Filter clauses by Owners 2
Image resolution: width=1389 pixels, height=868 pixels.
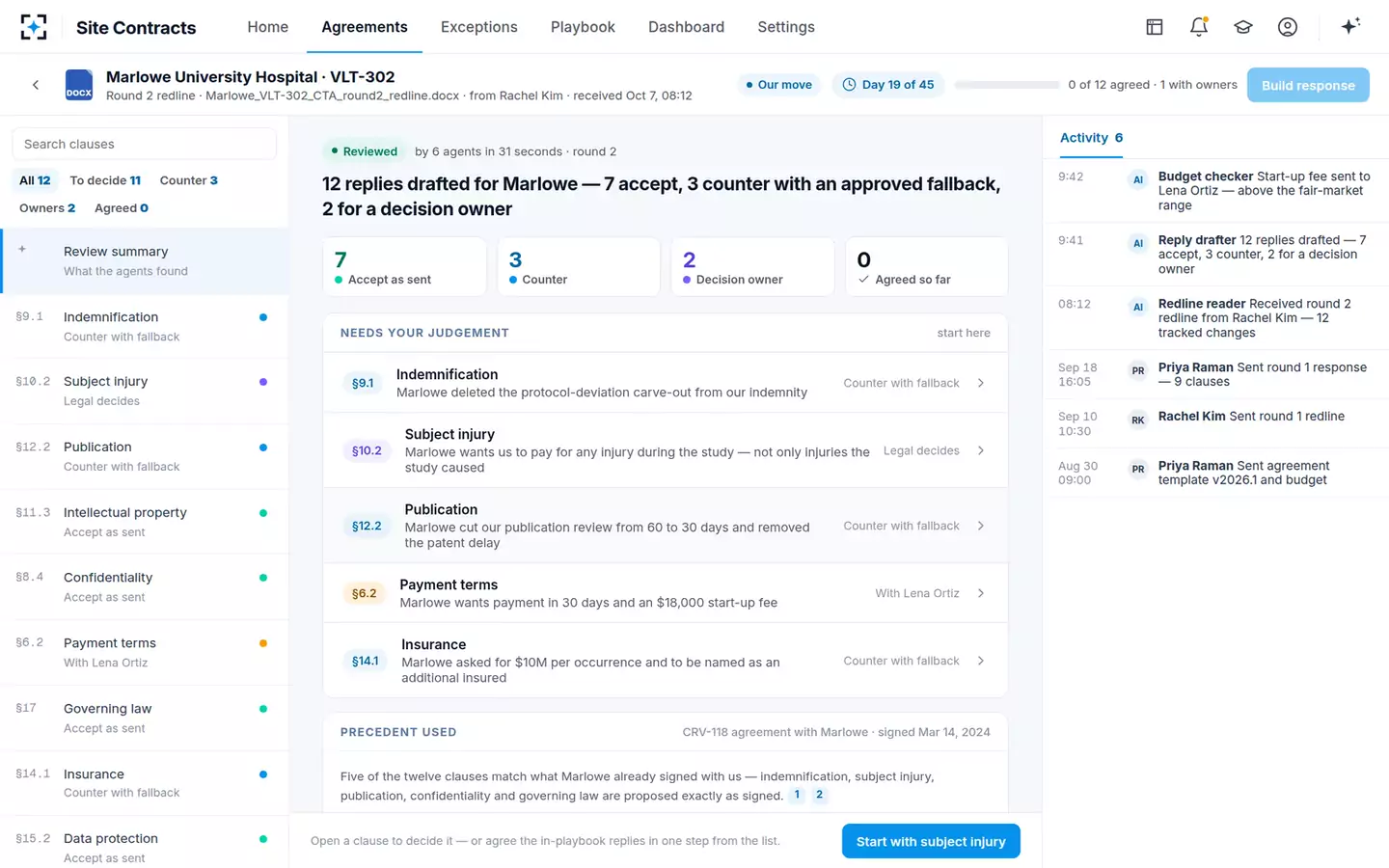tap(47, 208)
